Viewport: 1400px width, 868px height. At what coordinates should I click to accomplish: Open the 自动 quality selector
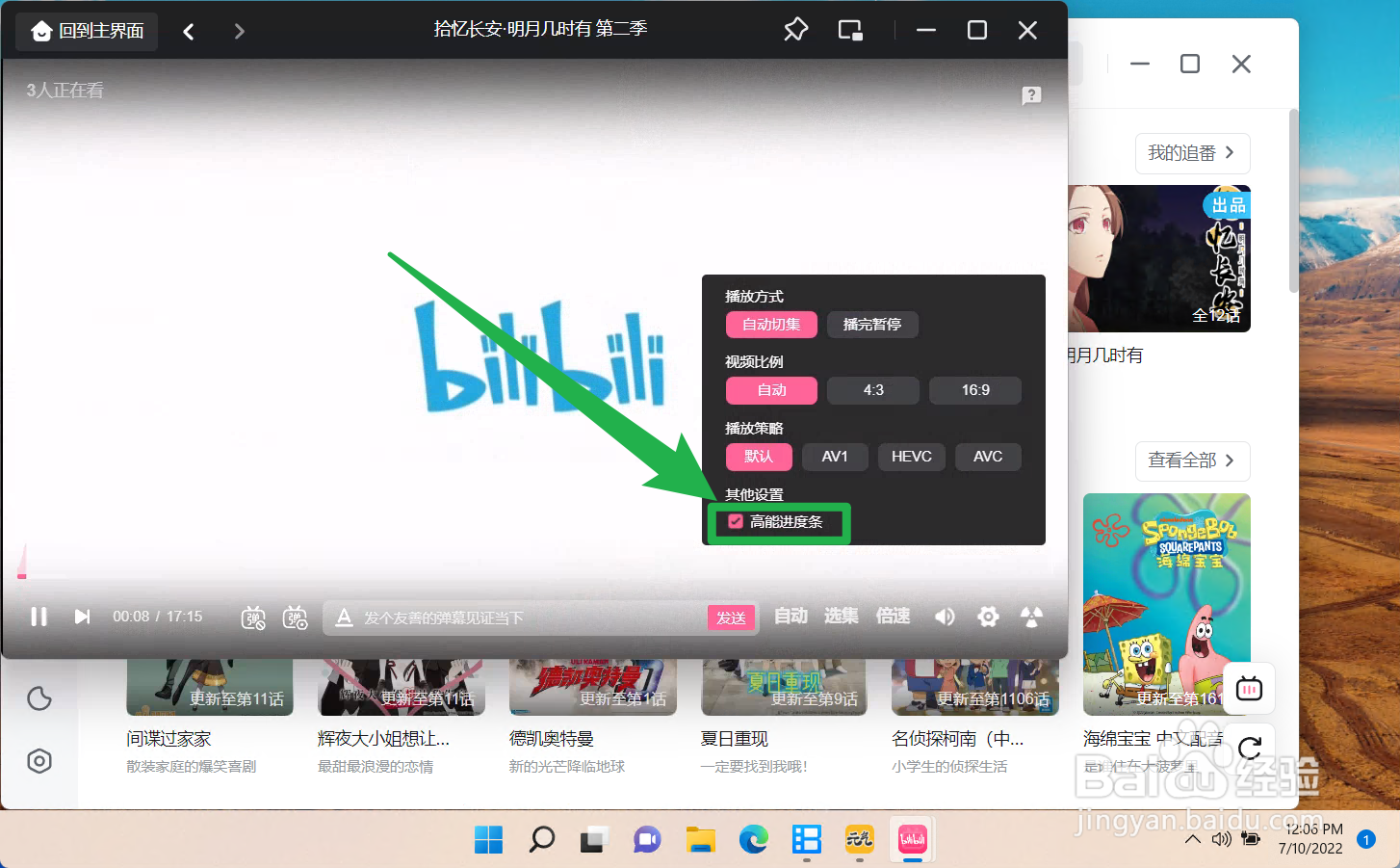click(x=791, y=616)
